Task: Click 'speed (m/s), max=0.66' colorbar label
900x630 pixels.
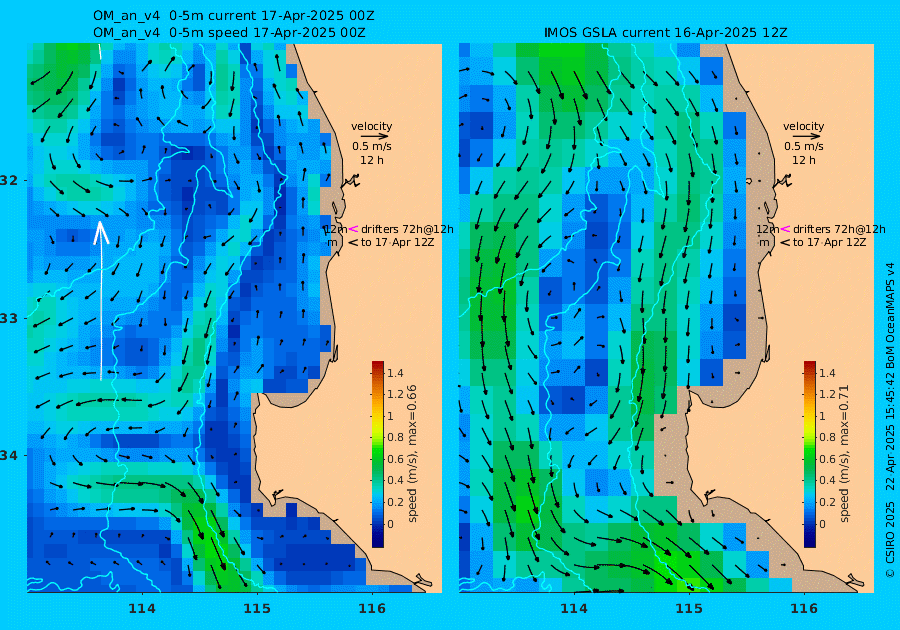Action: pyautogui.click(x=412, y=453)
